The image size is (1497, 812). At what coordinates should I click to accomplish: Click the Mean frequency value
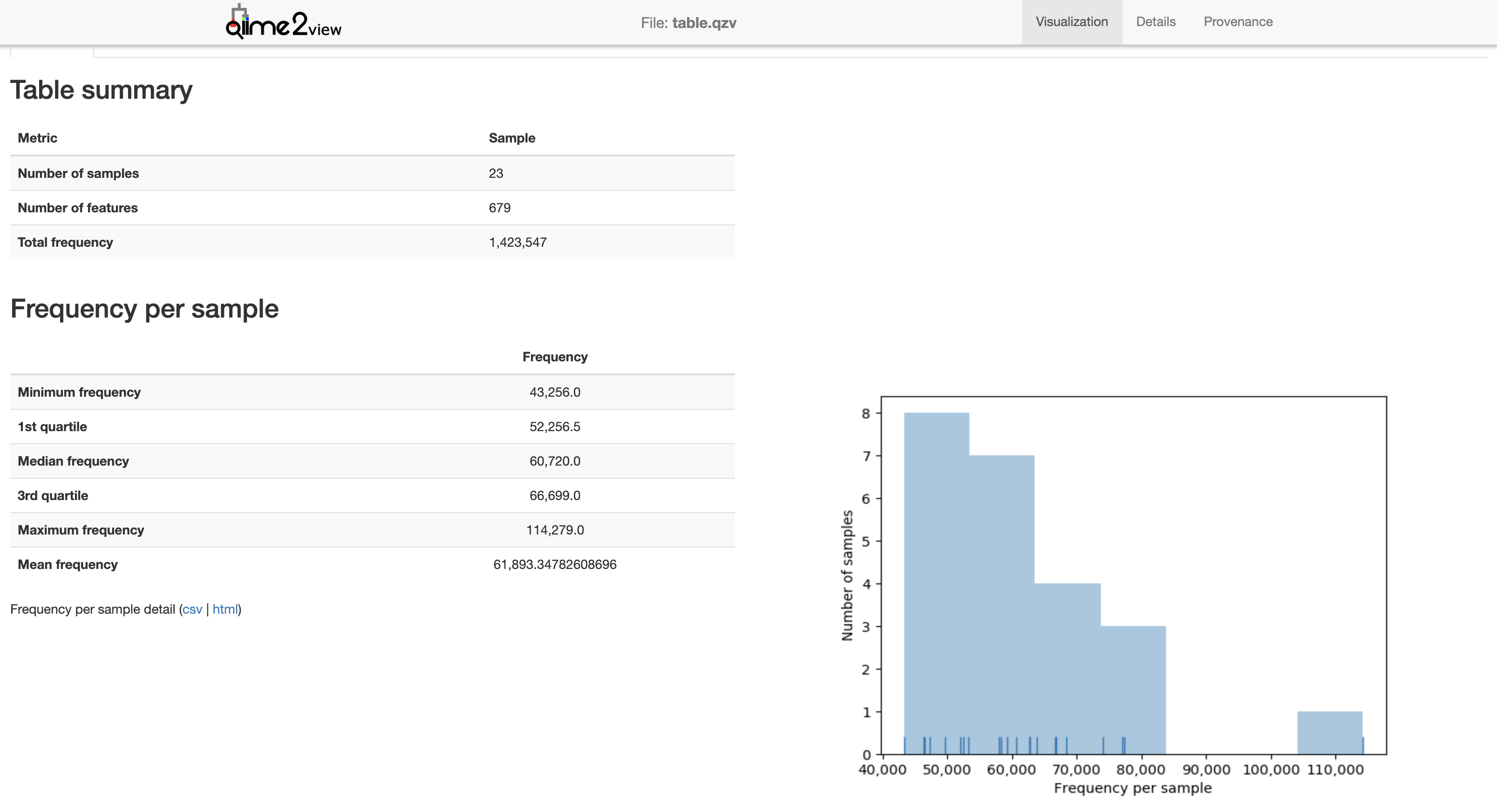point(554,565)
